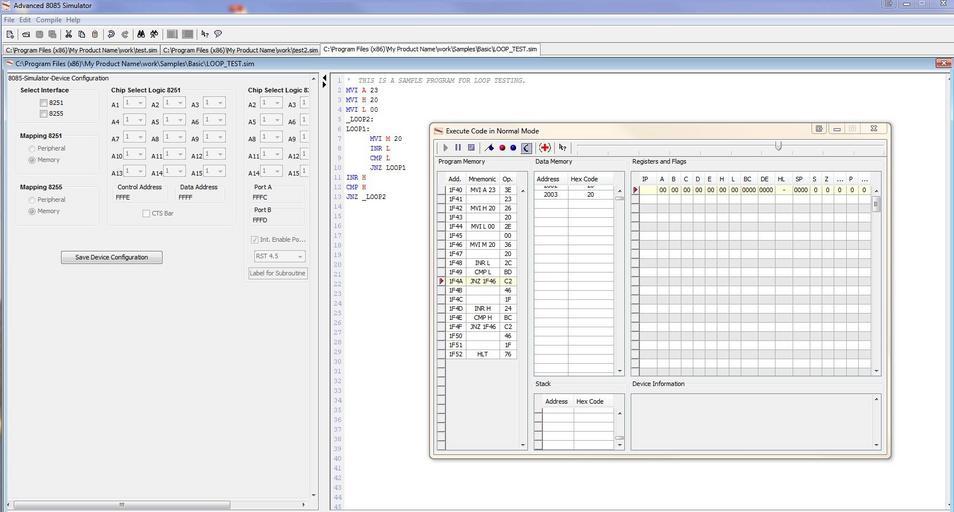Screen dimensions: 954x512
Task: Enable the 8255 interface checkbox
Action: coord(44,113)
